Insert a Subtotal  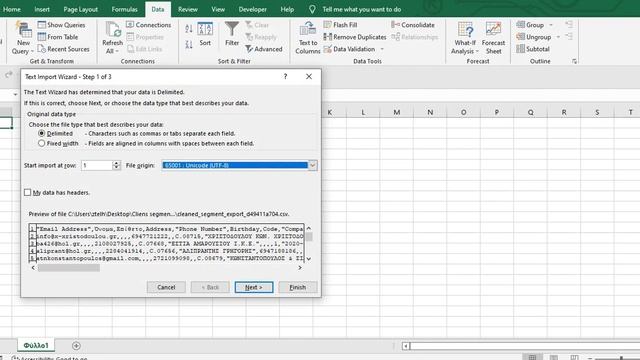[533, 49]
